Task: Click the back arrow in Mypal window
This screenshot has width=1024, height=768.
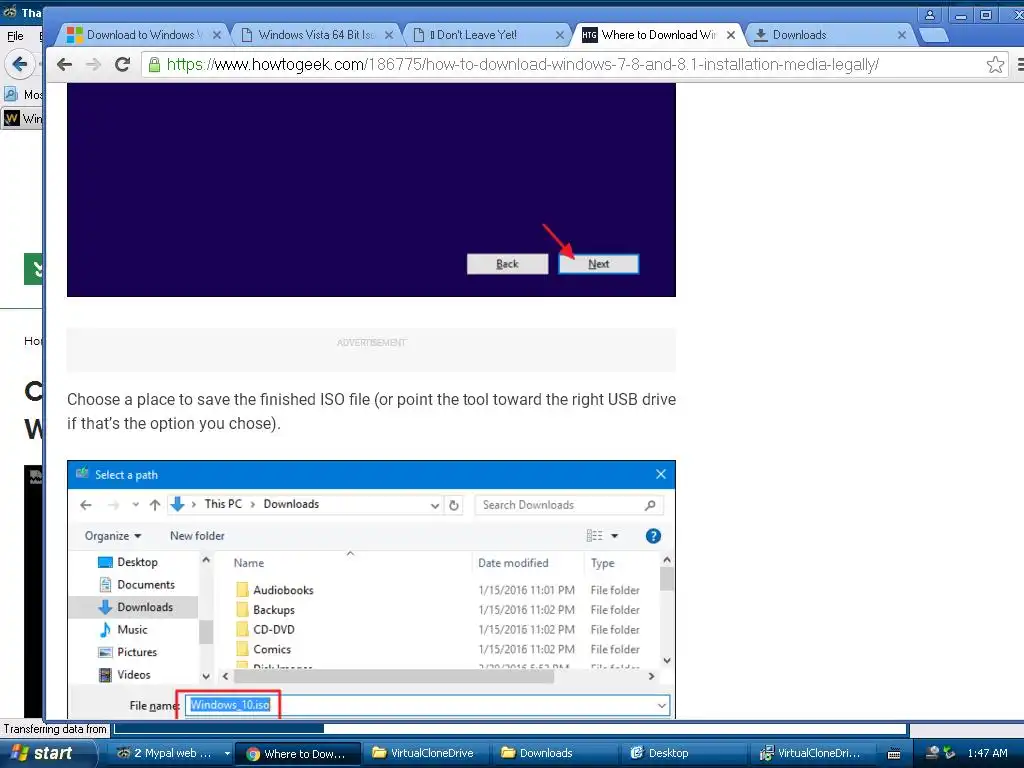Action: pyautogui.click(x=20, y=64)
